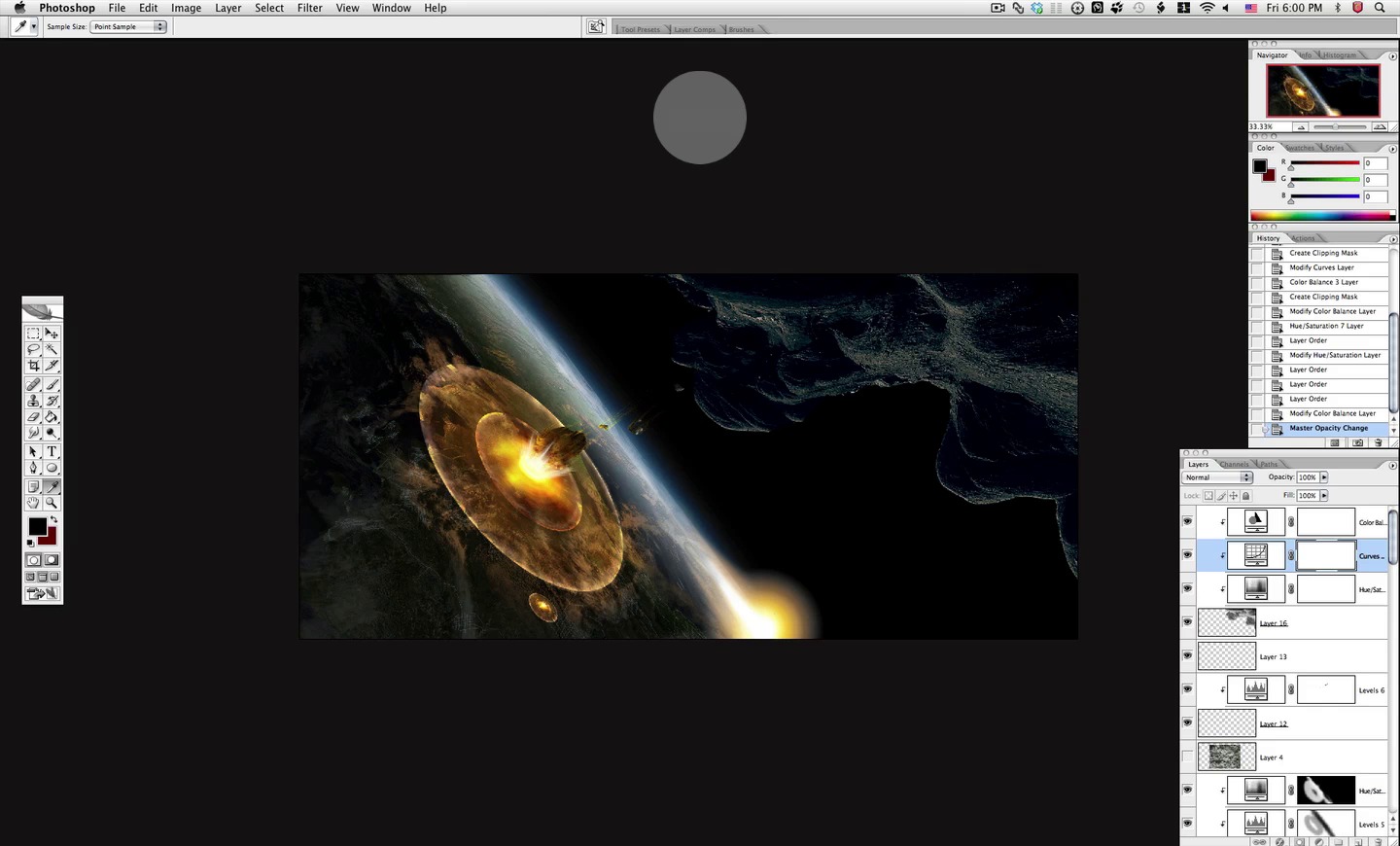Switch to the Actions tab
This screenshot has height=846, width=1400.
[x=1304, y=238]
